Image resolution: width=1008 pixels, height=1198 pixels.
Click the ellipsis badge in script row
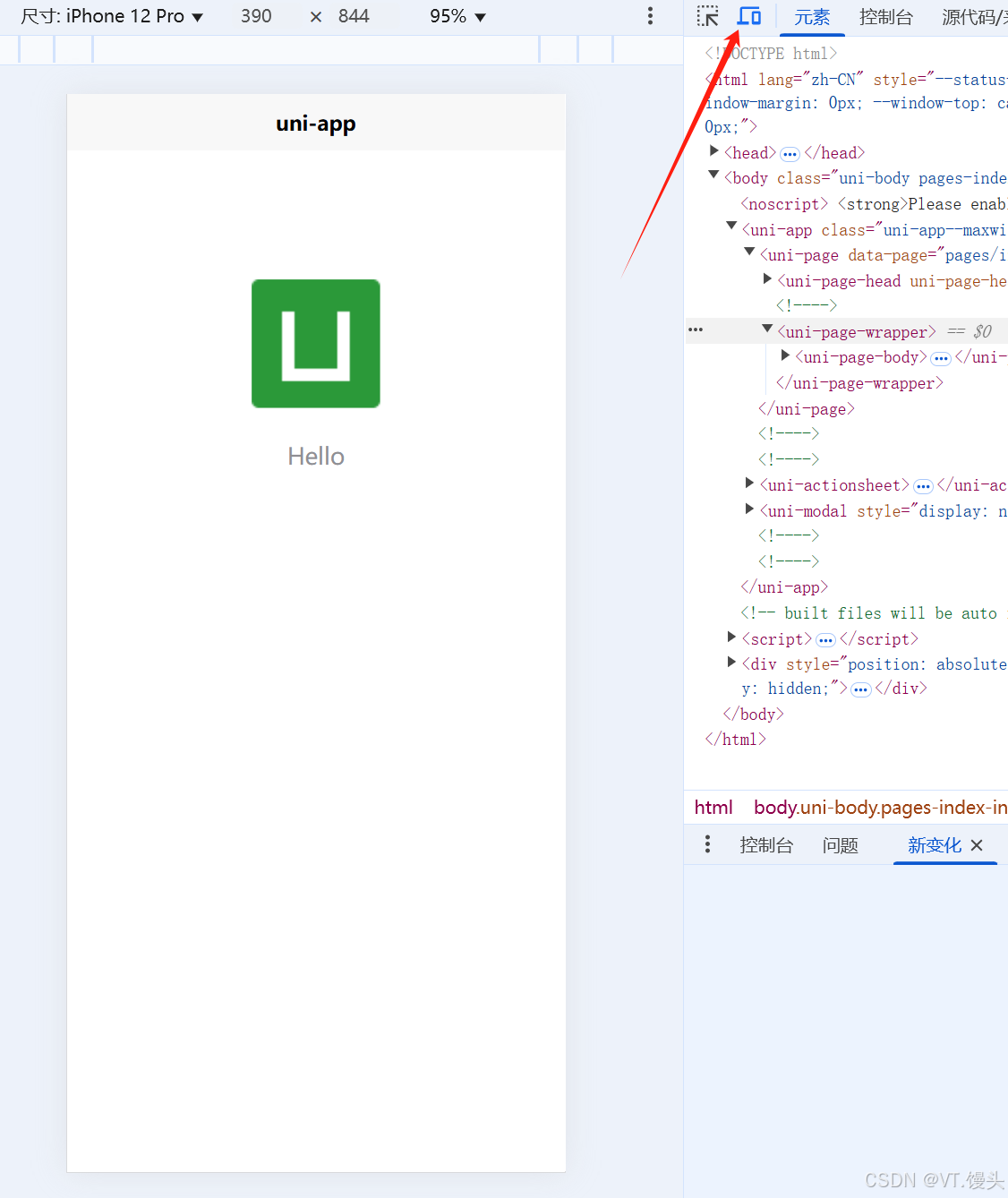[x=825, y=640]
